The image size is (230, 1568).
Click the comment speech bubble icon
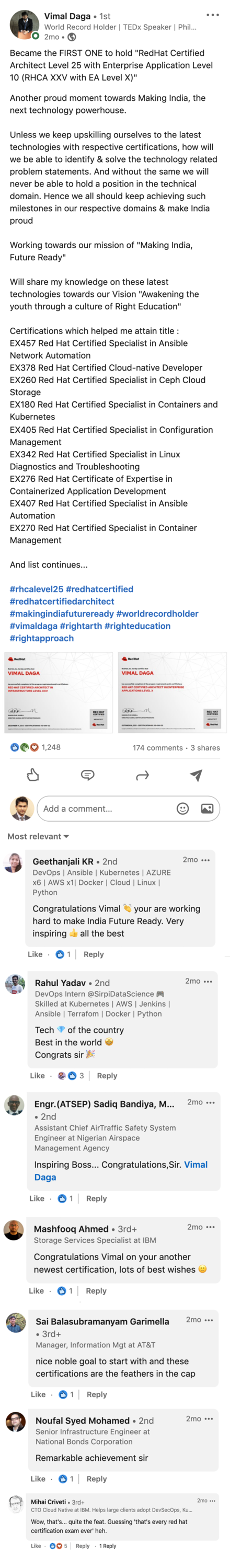pyautogui.click(x=88, y=774)
